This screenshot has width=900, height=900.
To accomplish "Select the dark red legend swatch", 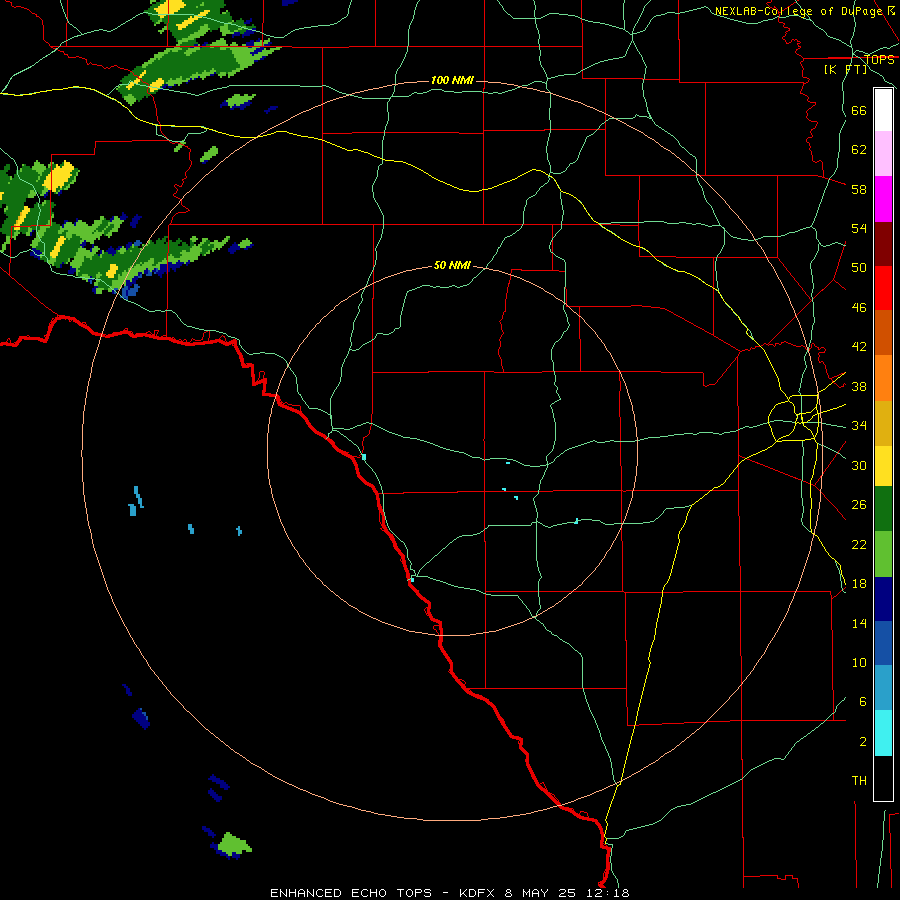I will pyautogui.click(x=883, y=244).
